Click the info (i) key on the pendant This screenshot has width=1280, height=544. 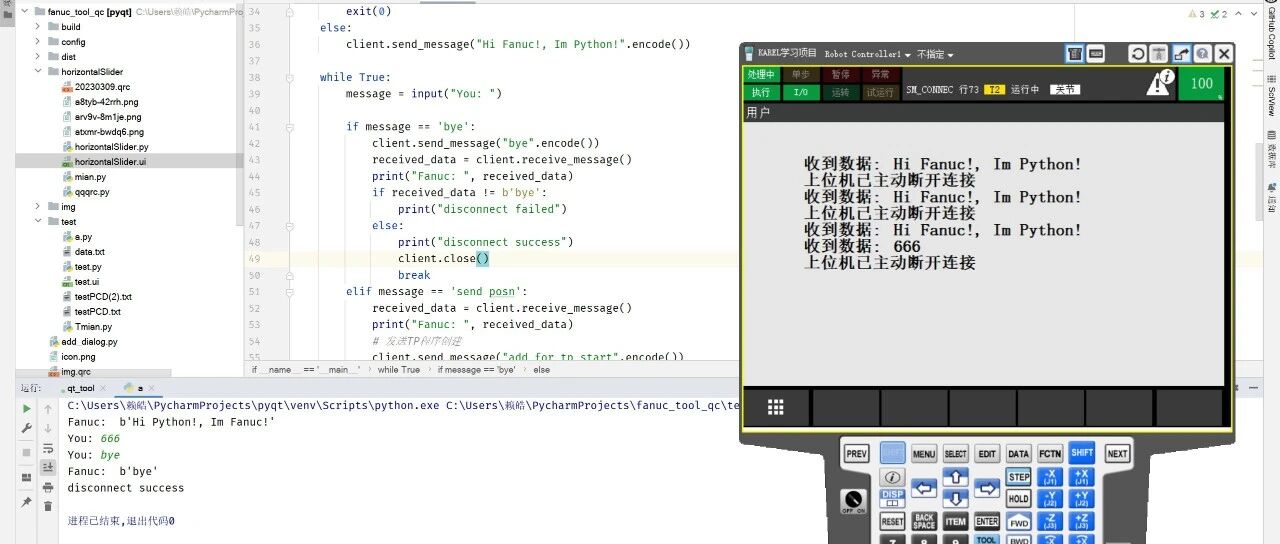click(x=892, y=478)
